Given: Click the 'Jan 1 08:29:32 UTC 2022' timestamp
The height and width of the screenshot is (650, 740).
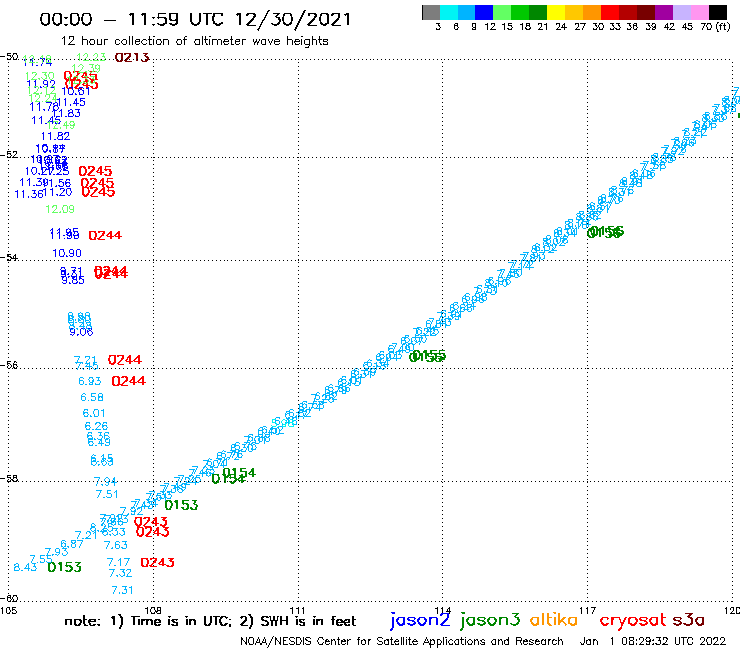Looking at the screenshot, I should tap(652, 641).
